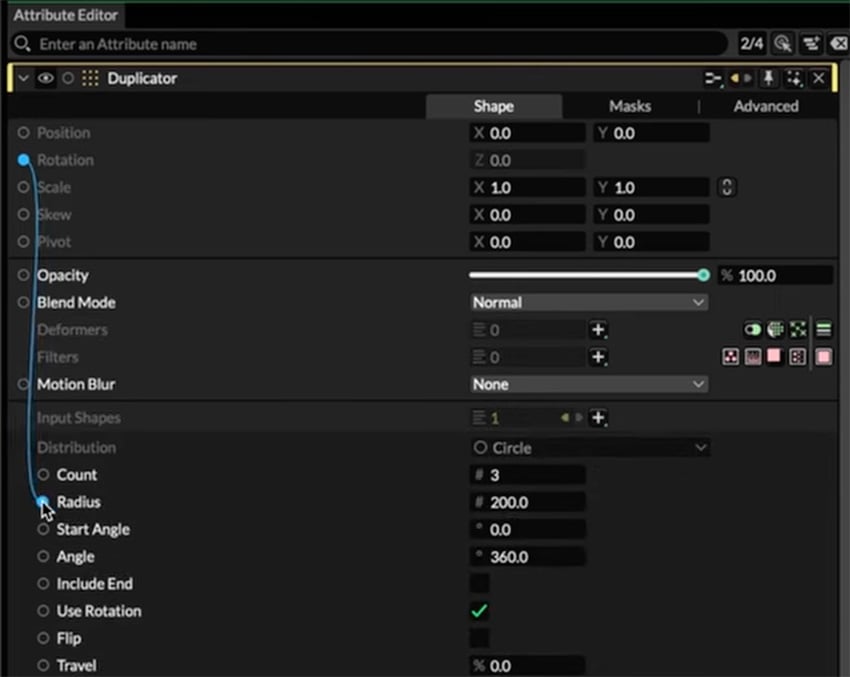Viewport: 850px width, 677px height.
Task: Switch to the Masks tab
Action: pyautogui.click(x=629, y=106)
